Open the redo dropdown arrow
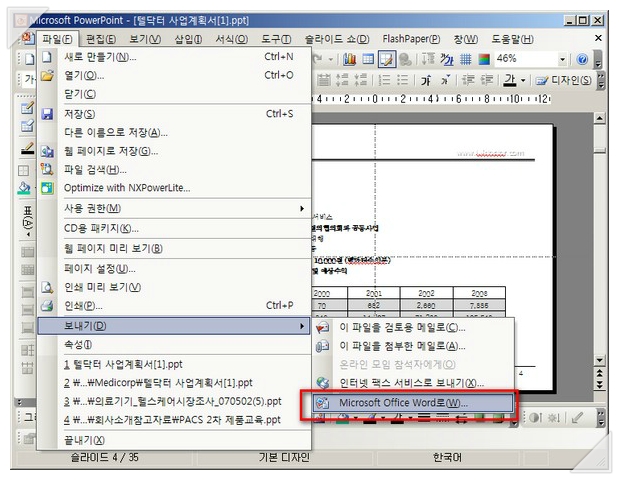Image resolution: width=619 pixels, height=480 pixels. tap(331, 60)
